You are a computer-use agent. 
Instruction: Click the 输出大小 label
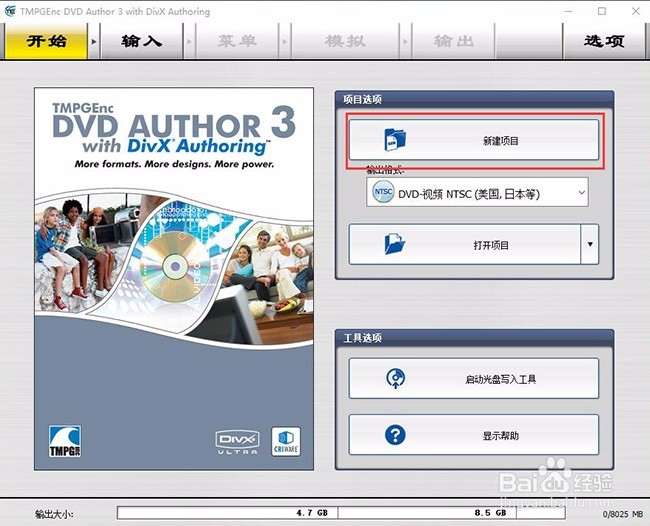pos(54,514)
